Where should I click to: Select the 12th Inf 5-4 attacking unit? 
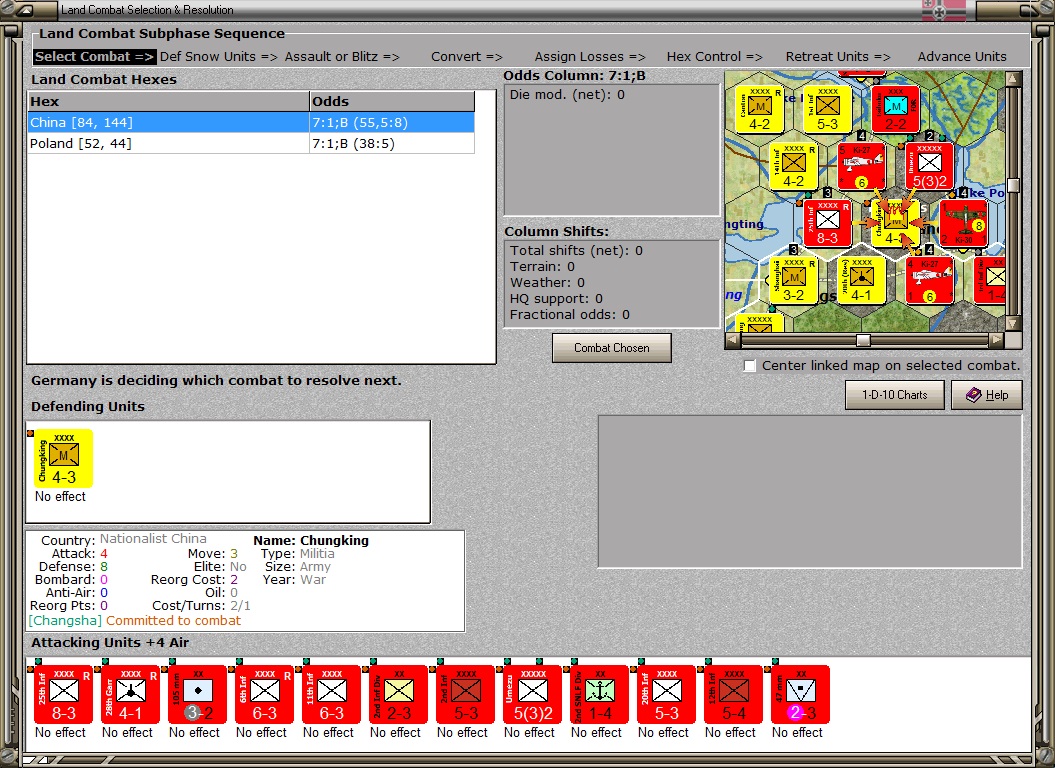733,695
